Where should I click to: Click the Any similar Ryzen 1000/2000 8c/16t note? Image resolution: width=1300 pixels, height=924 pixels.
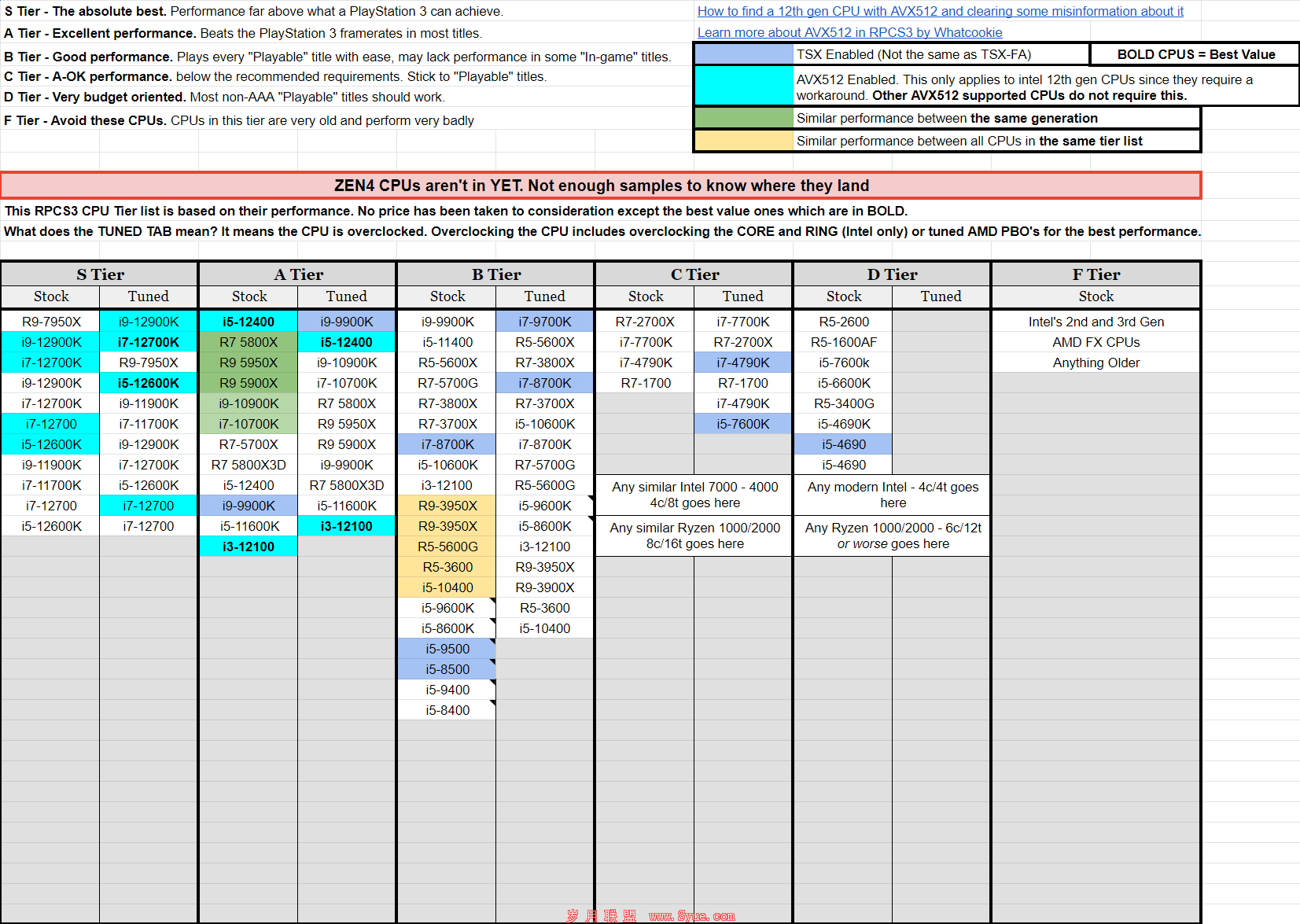[694, 536]
